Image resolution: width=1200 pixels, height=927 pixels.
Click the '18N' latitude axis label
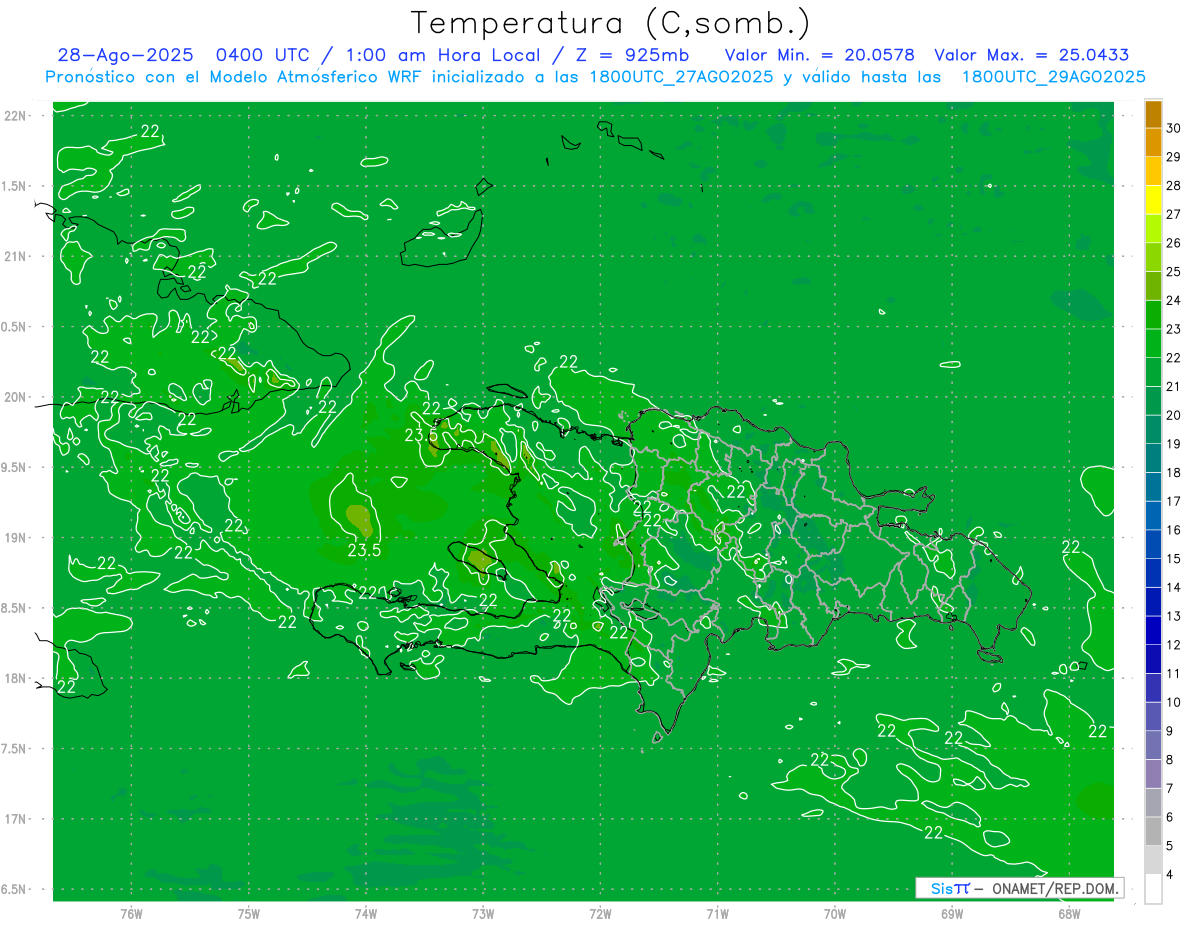pyautogui.click(x=16, y=678)
